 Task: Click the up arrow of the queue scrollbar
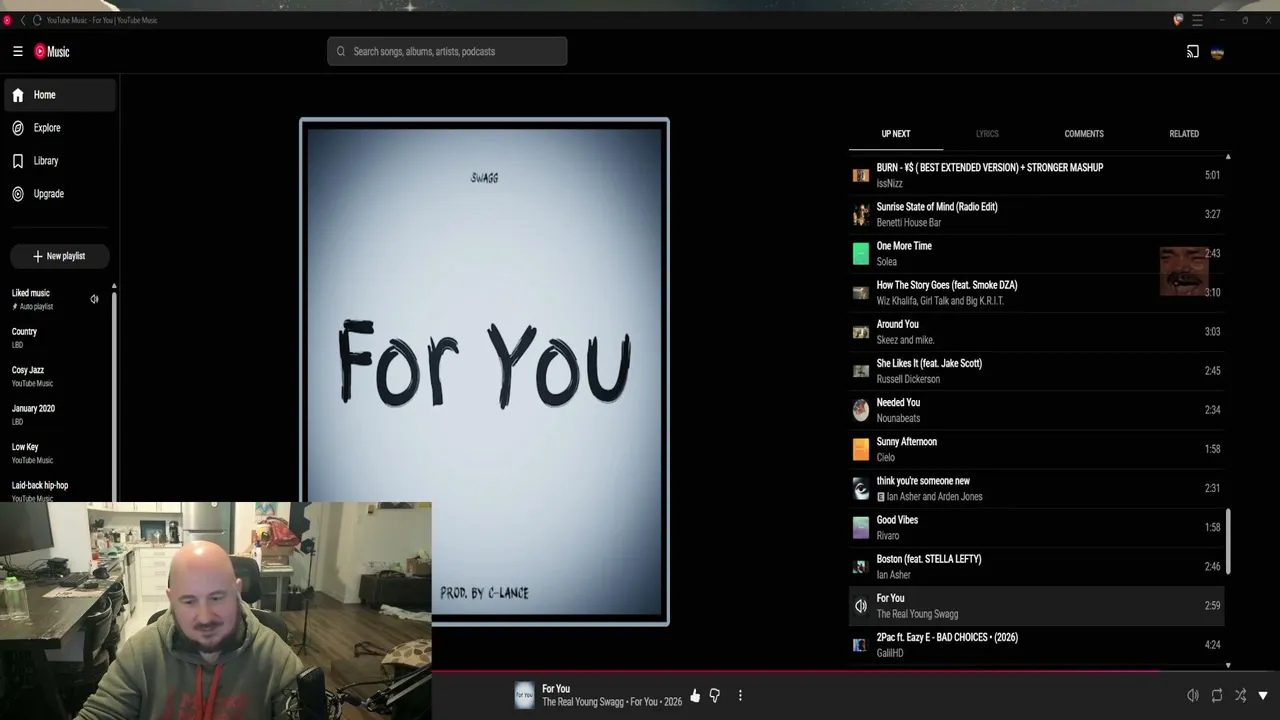tap(1228, 157)
